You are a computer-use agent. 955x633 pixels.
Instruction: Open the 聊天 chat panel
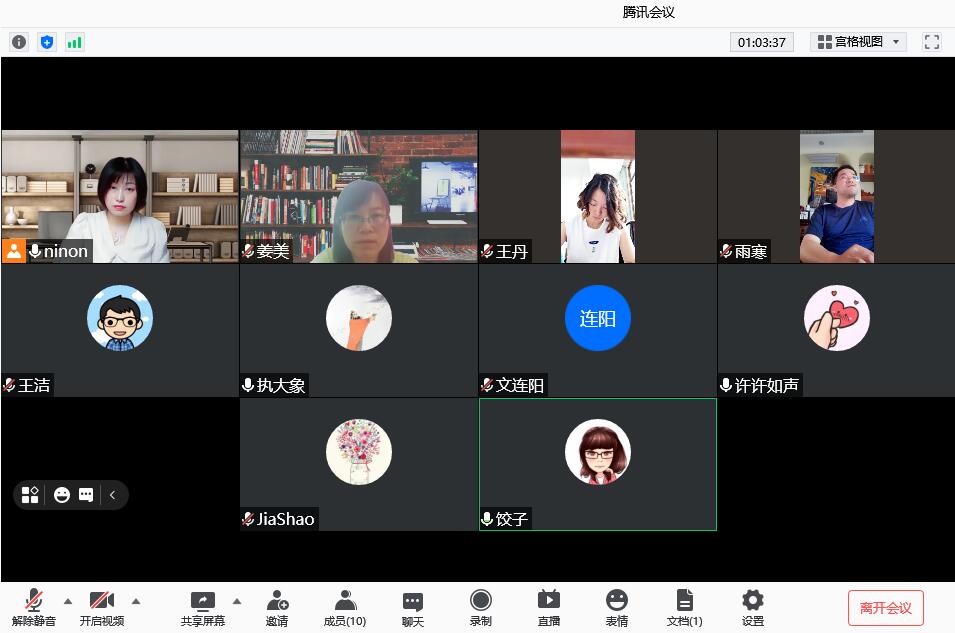pyautogui.click(x=413, y=607)
